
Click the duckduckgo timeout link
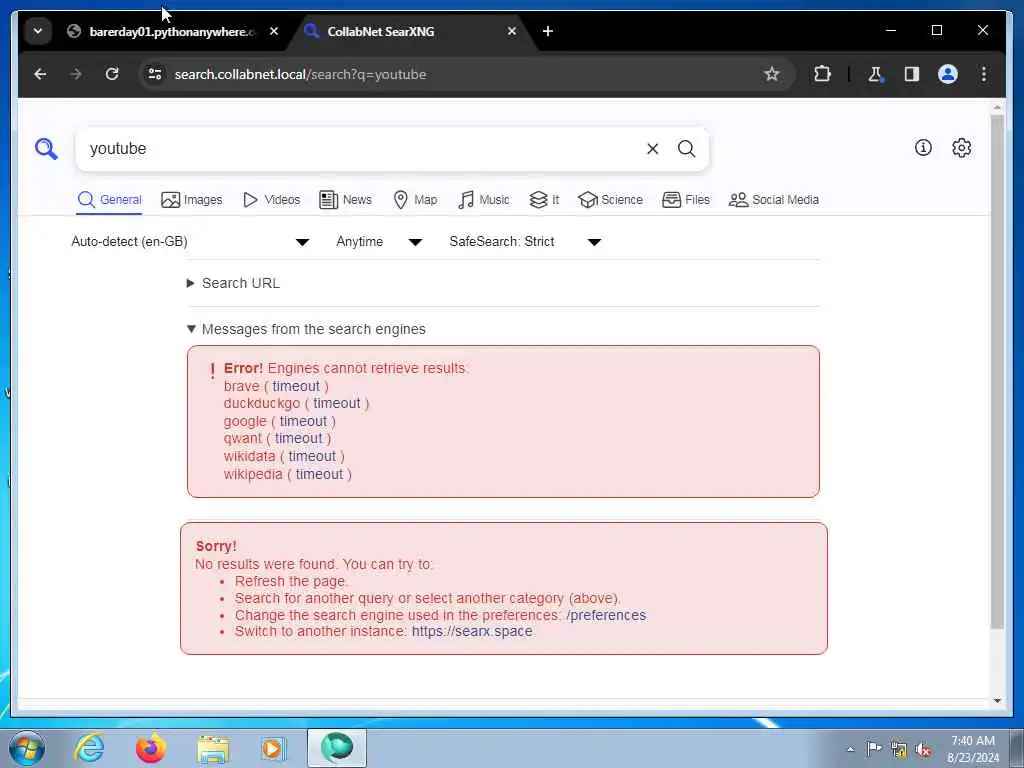click(x=336, y=404)
